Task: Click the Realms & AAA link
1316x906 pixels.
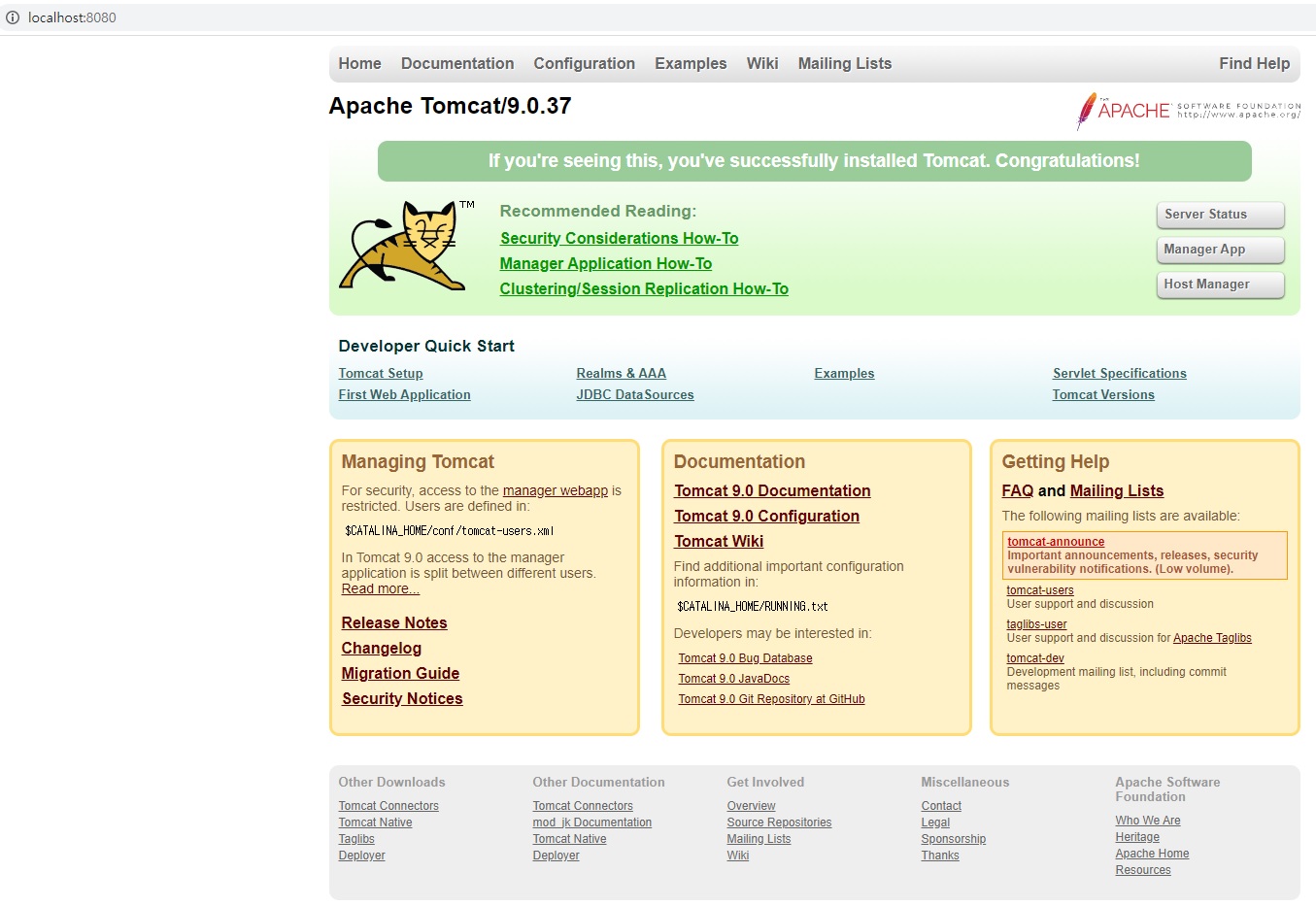Action: (x=621, y=373)
